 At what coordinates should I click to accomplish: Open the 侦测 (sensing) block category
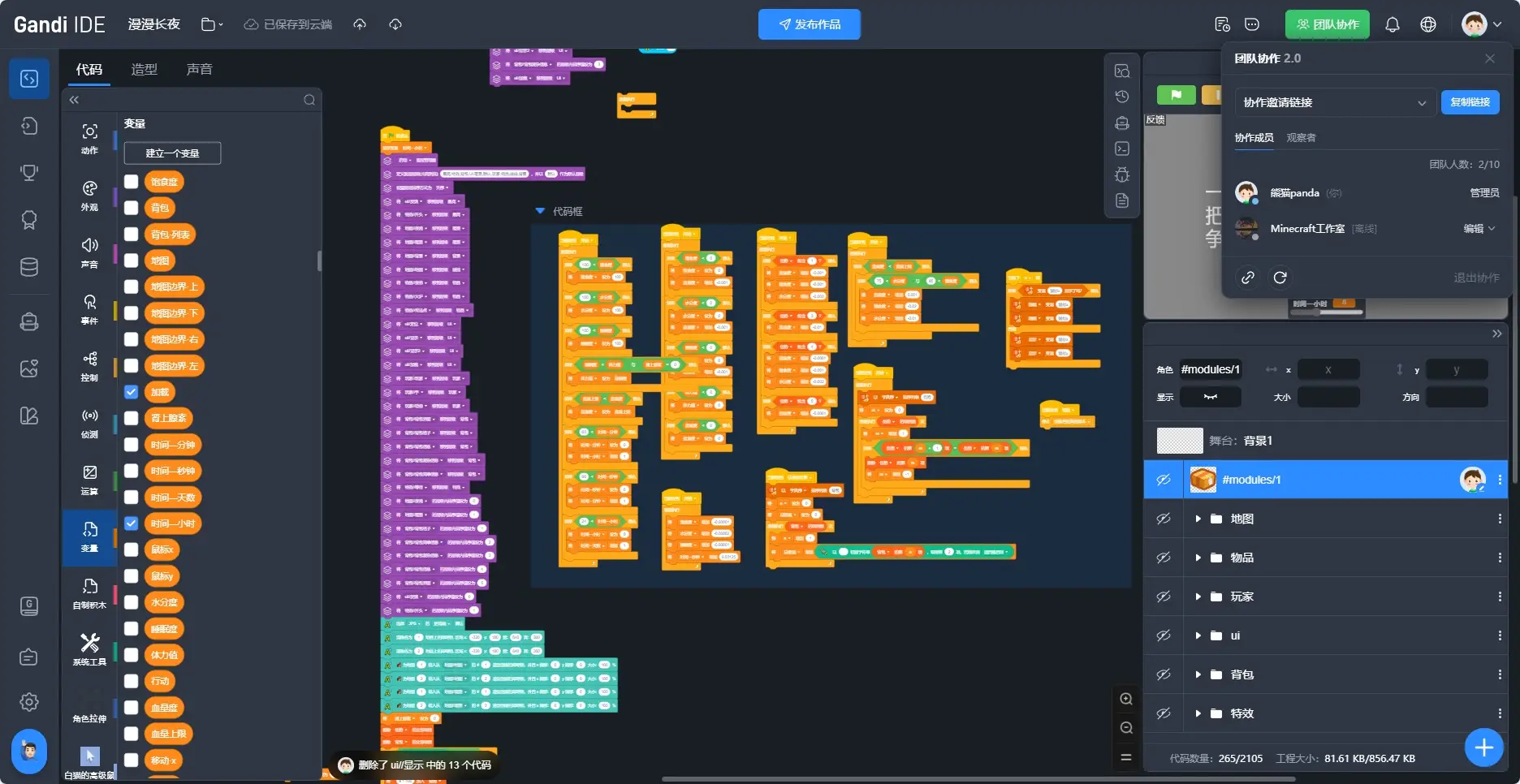pos(89,423)
